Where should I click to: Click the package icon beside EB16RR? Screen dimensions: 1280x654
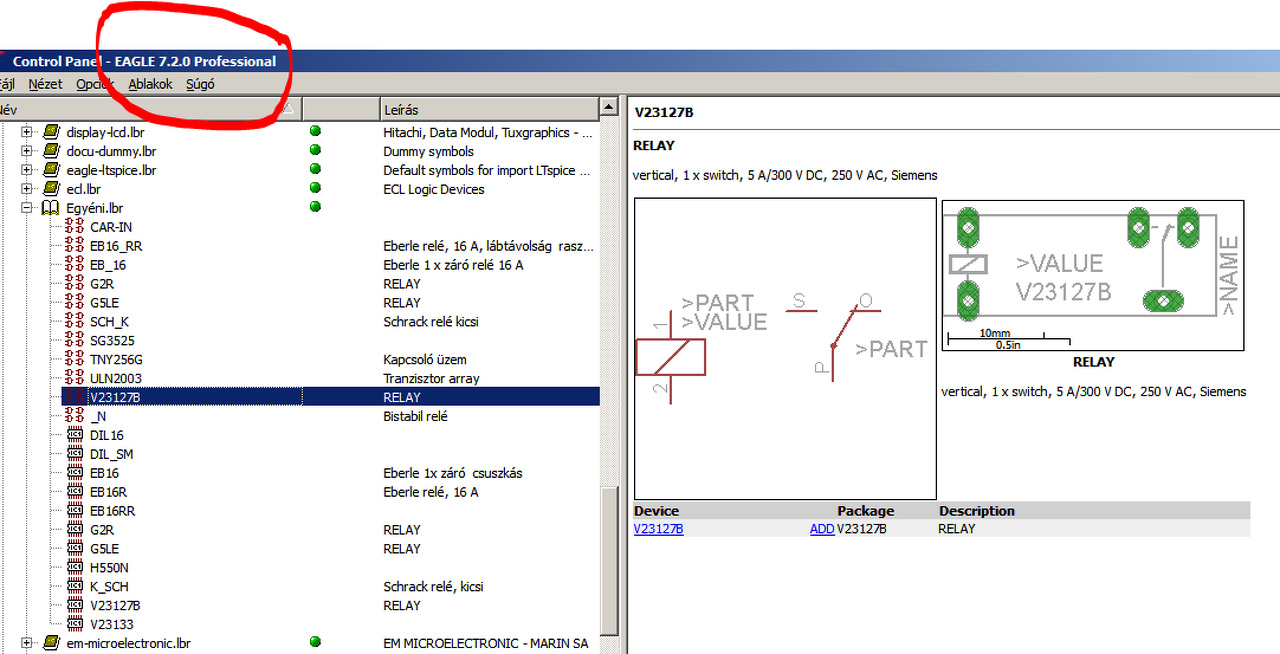[x=75, y=511]
